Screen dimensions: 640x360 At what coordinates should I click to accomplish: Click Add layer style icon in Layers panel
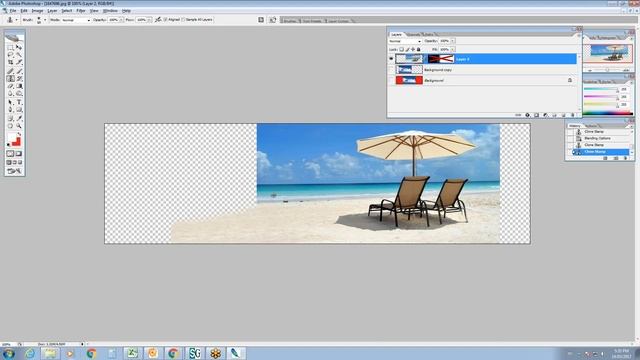click(527, 115)
